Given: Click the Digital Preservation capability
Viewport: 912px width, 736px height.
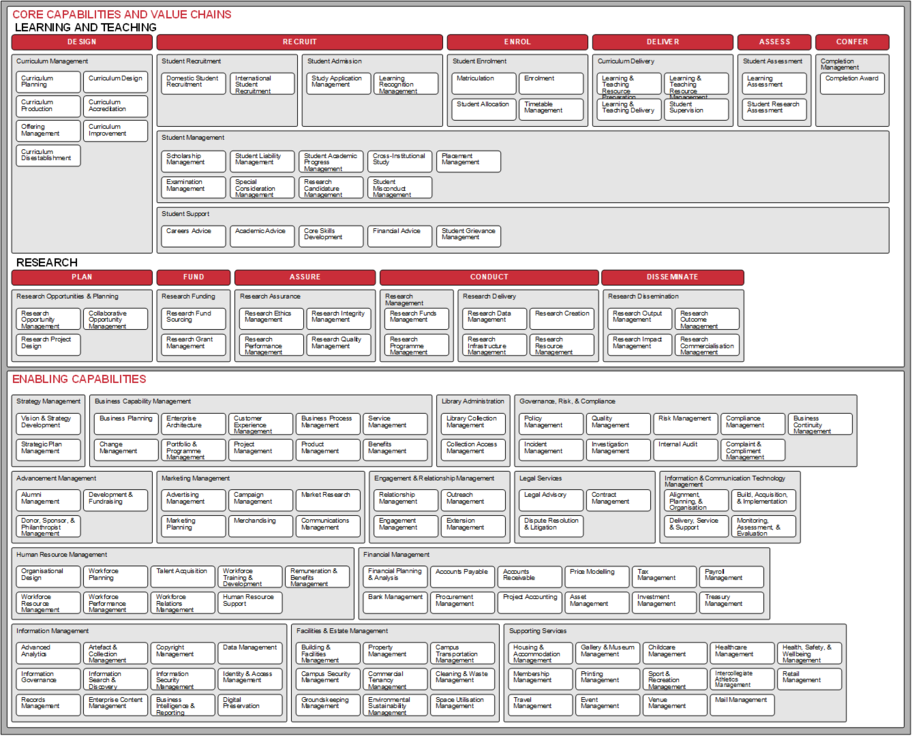Looking at the screenshot, I should 250,705.
